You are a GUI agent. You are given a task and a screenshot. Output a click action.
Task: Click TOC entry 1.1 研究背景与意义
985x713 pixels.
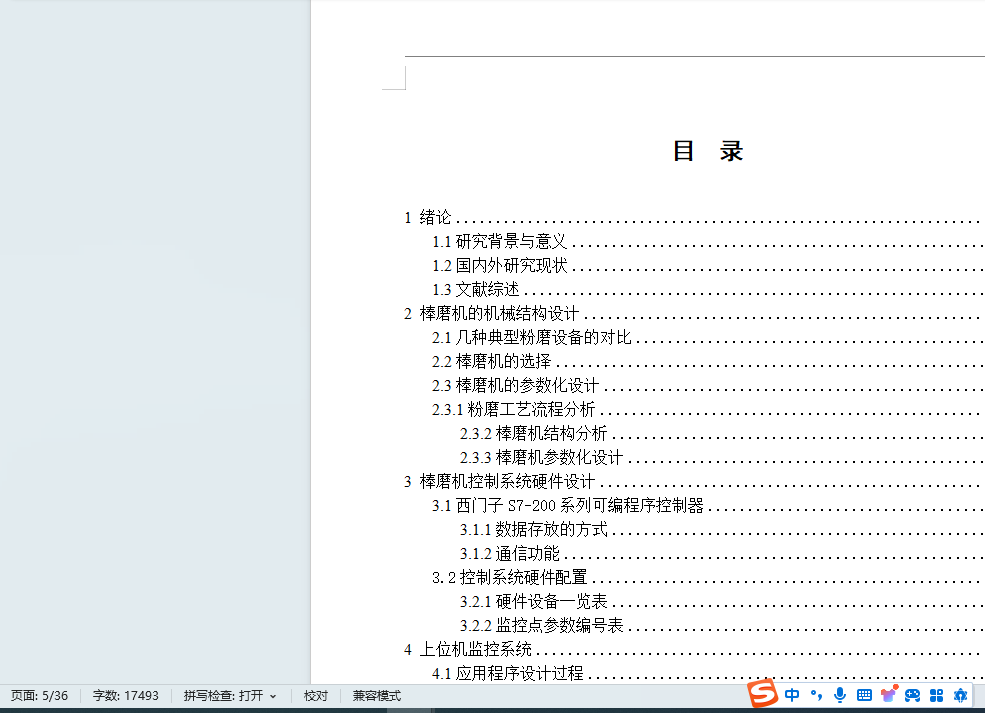coord(499,241)
